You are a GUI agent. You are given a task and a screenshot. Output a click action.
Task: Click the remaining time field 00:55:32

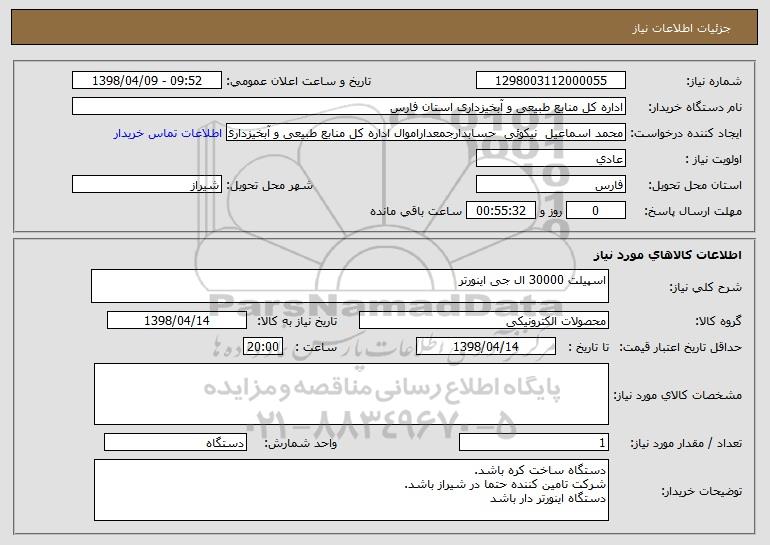(x=500, y=211)
